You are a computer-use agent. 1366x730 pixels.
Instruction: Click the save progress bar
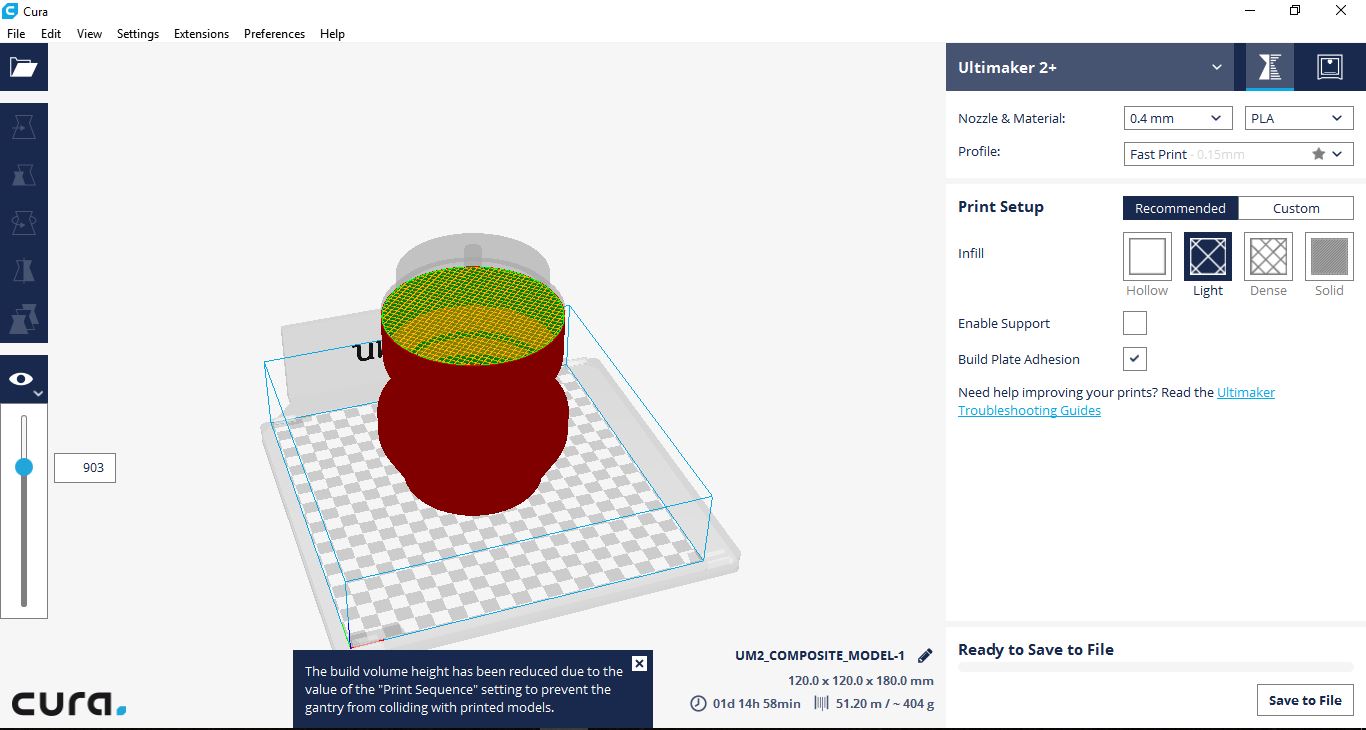(x=1155, y=667)
